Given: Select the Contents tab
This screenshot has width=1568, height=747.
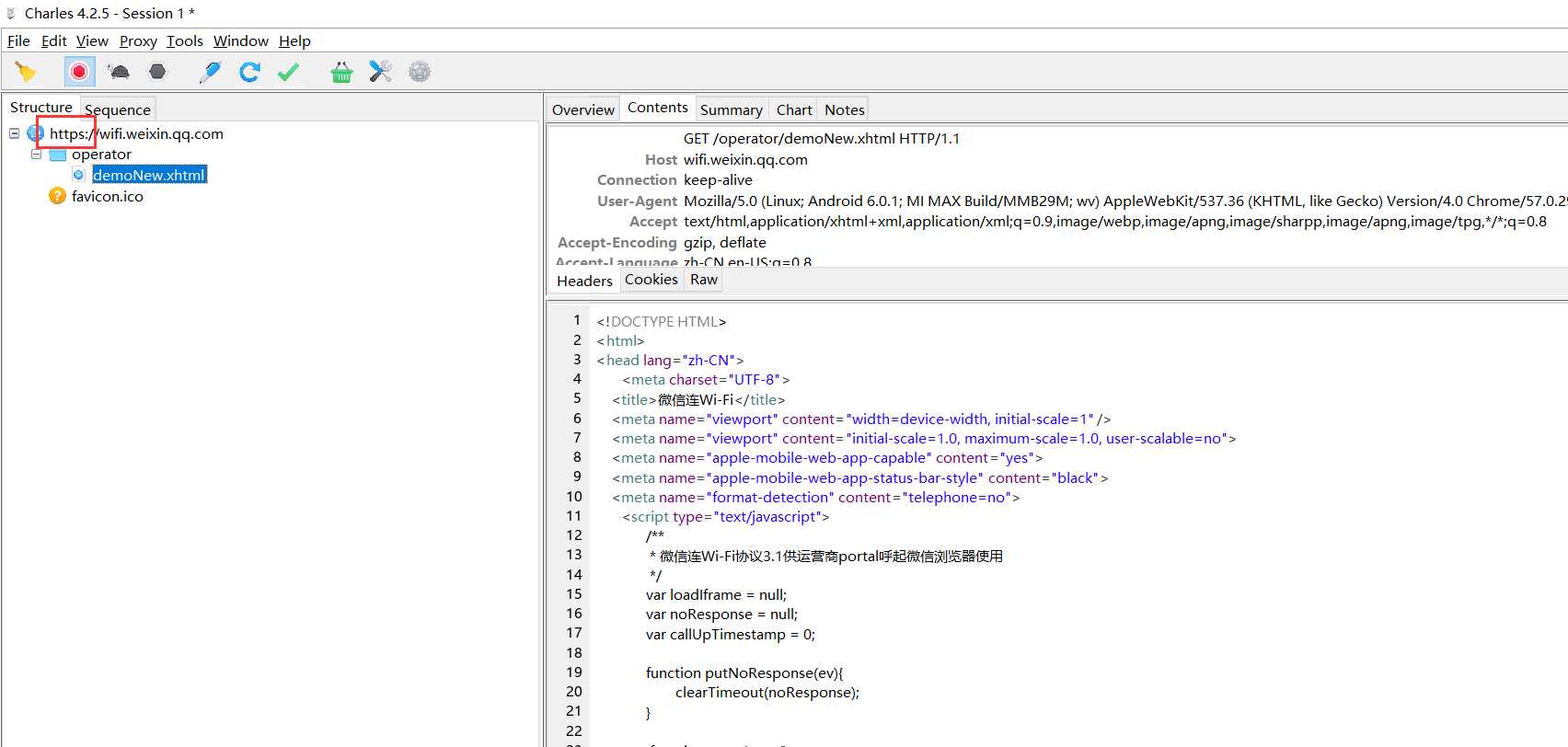Looking at the screenshot, I should point(658,108).
